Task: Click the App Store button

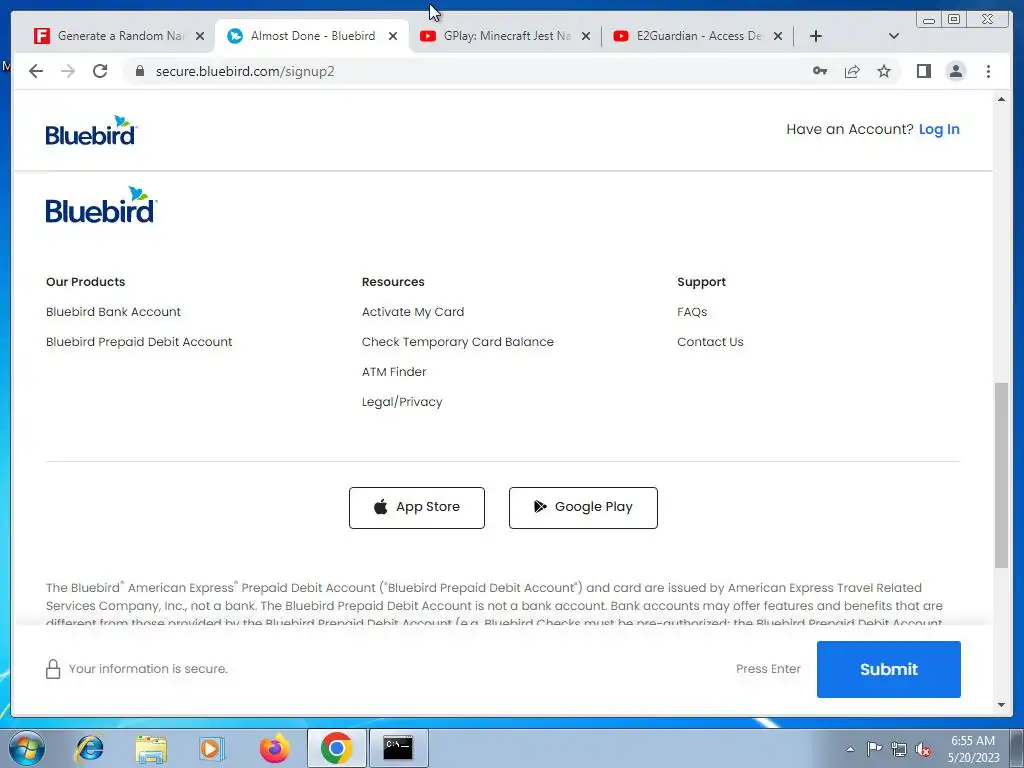Action: coord(417,507)
